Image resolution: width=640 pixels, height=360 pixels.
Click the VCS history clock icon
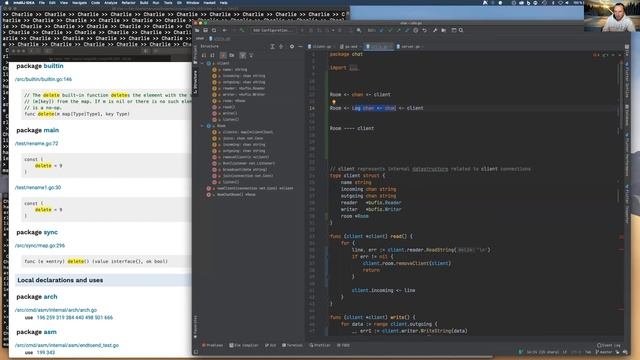pyautogui.click(x=416, y=30)
